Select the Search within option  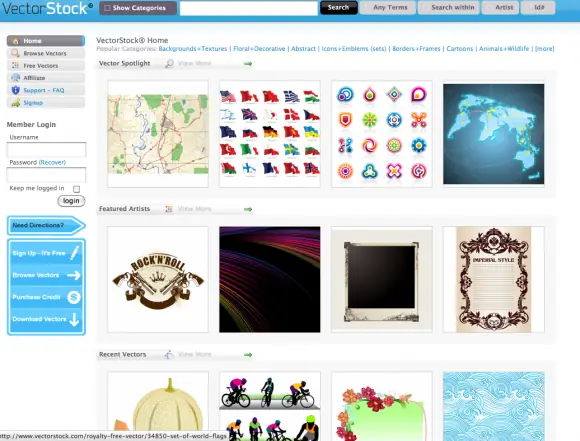449,7
